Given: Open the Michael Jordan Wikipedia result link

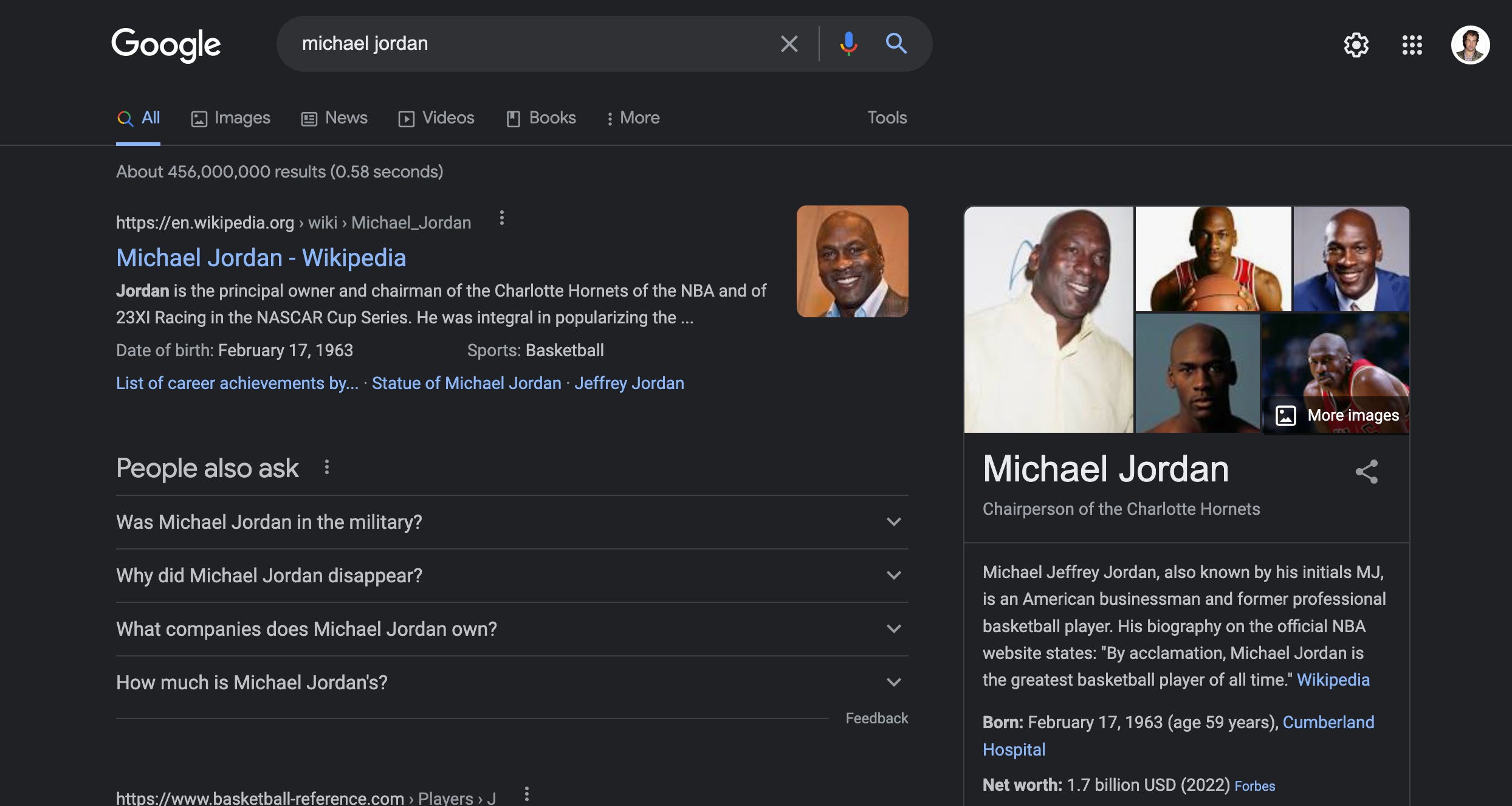Looking at the screenshot, I should 261,258.
